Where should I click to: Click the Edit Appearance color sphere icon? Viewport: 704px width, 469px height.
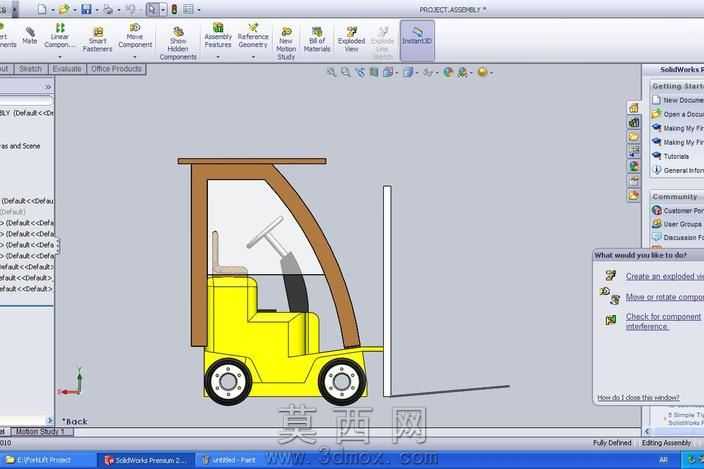(x=448, y=72)
